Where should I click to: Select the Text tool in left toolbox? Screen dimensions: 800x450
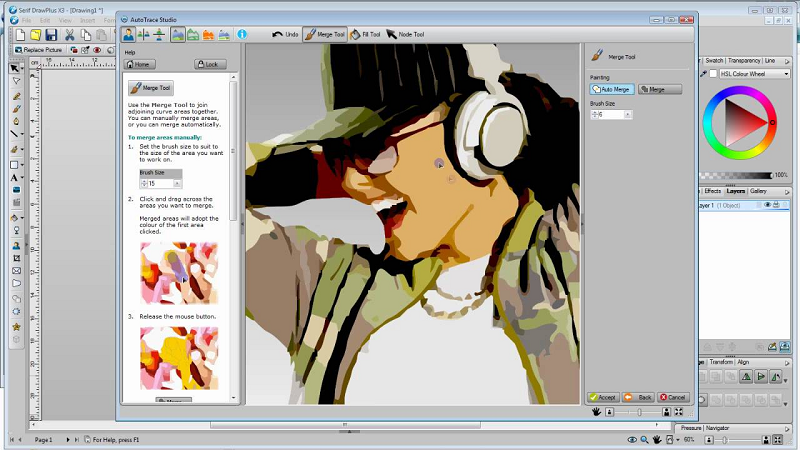coord(15,176)
